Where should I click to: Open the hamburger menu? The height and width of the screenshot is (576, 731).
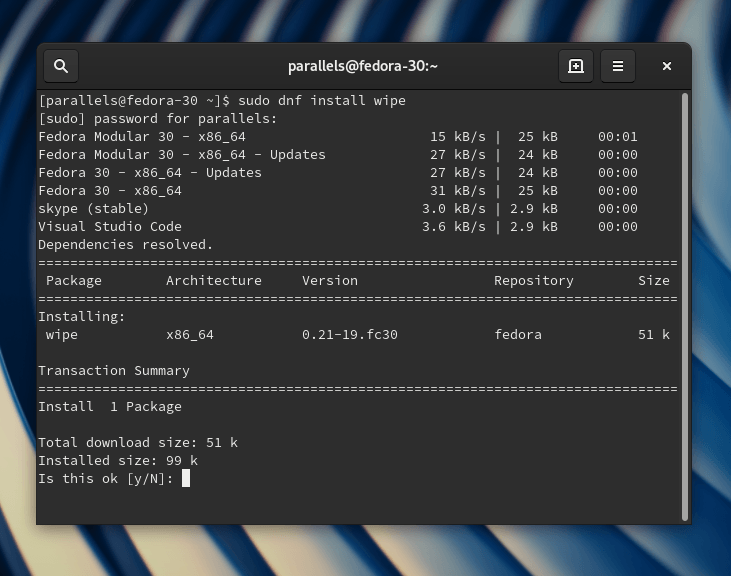pos(618,66)
